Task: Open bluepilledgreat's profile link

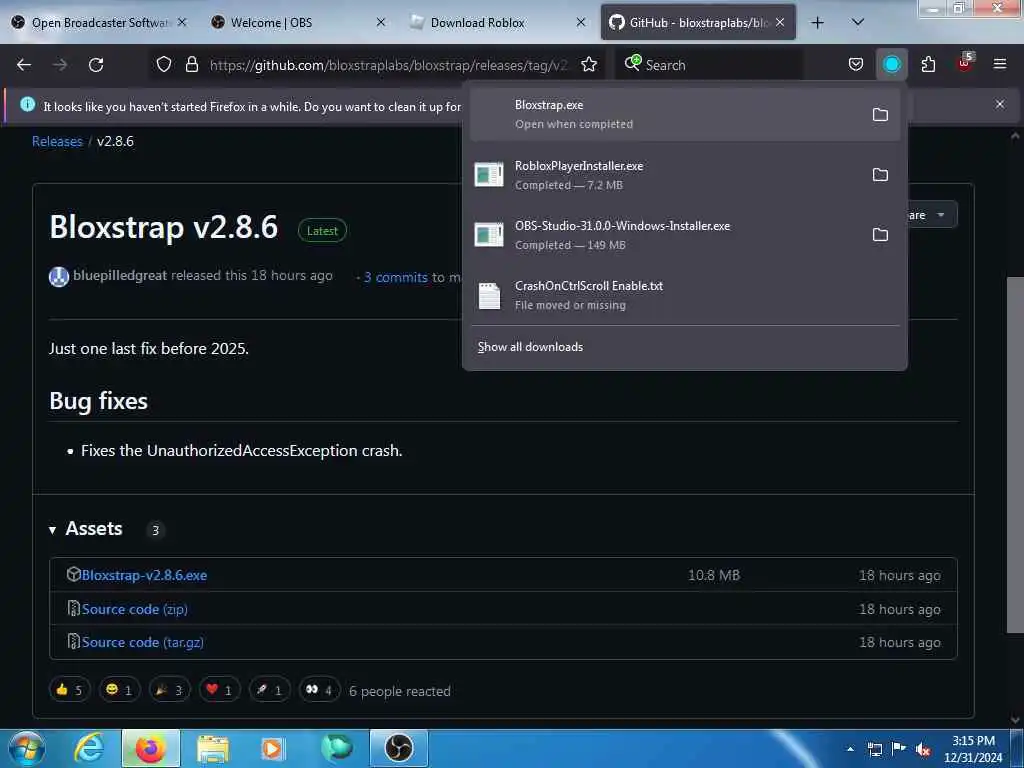Action: coord(120,276)
